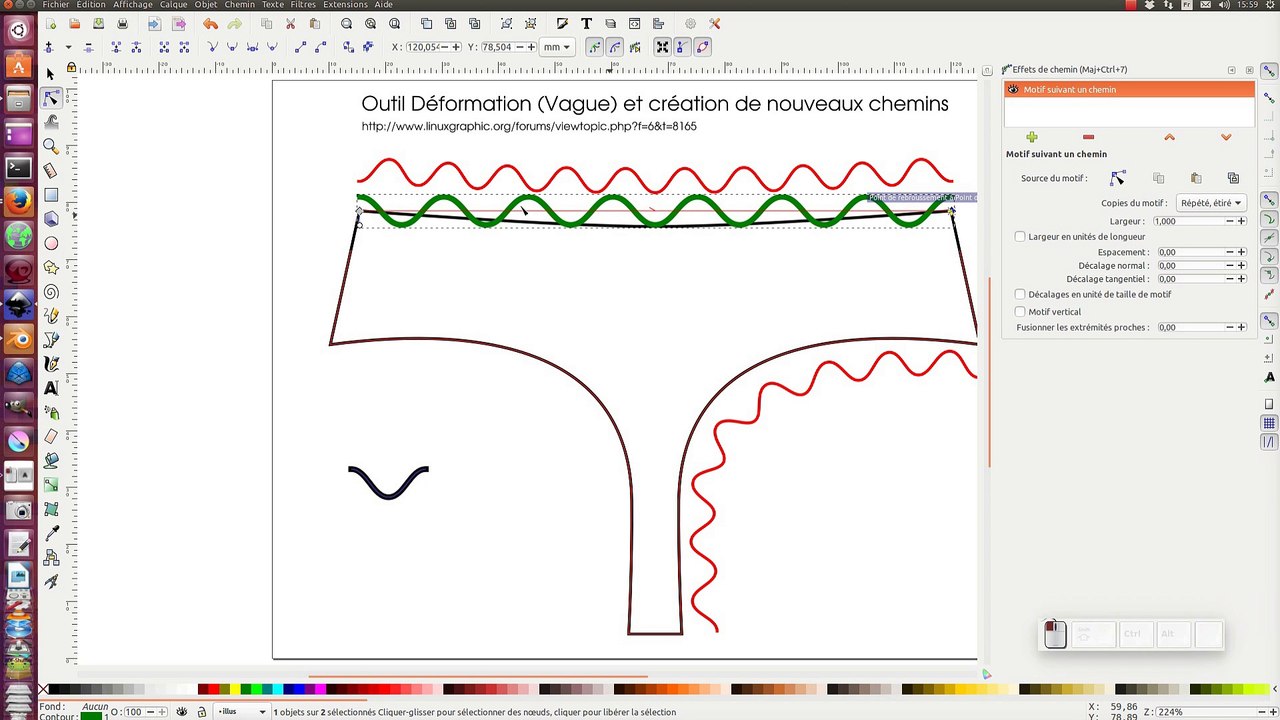Click the Open document folder icon
Screen dimensions: 1280x720
[x=74, y=23]
